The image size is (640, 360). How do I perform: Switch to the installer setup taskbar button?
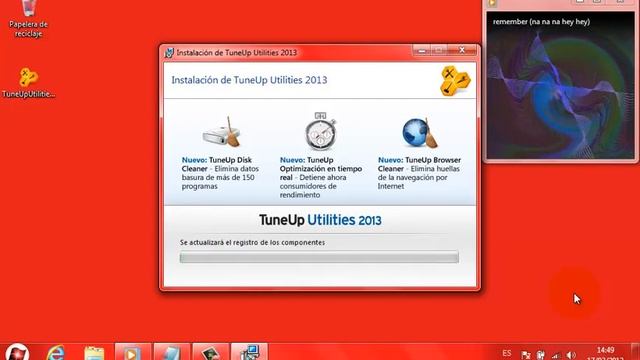point(249,352)
